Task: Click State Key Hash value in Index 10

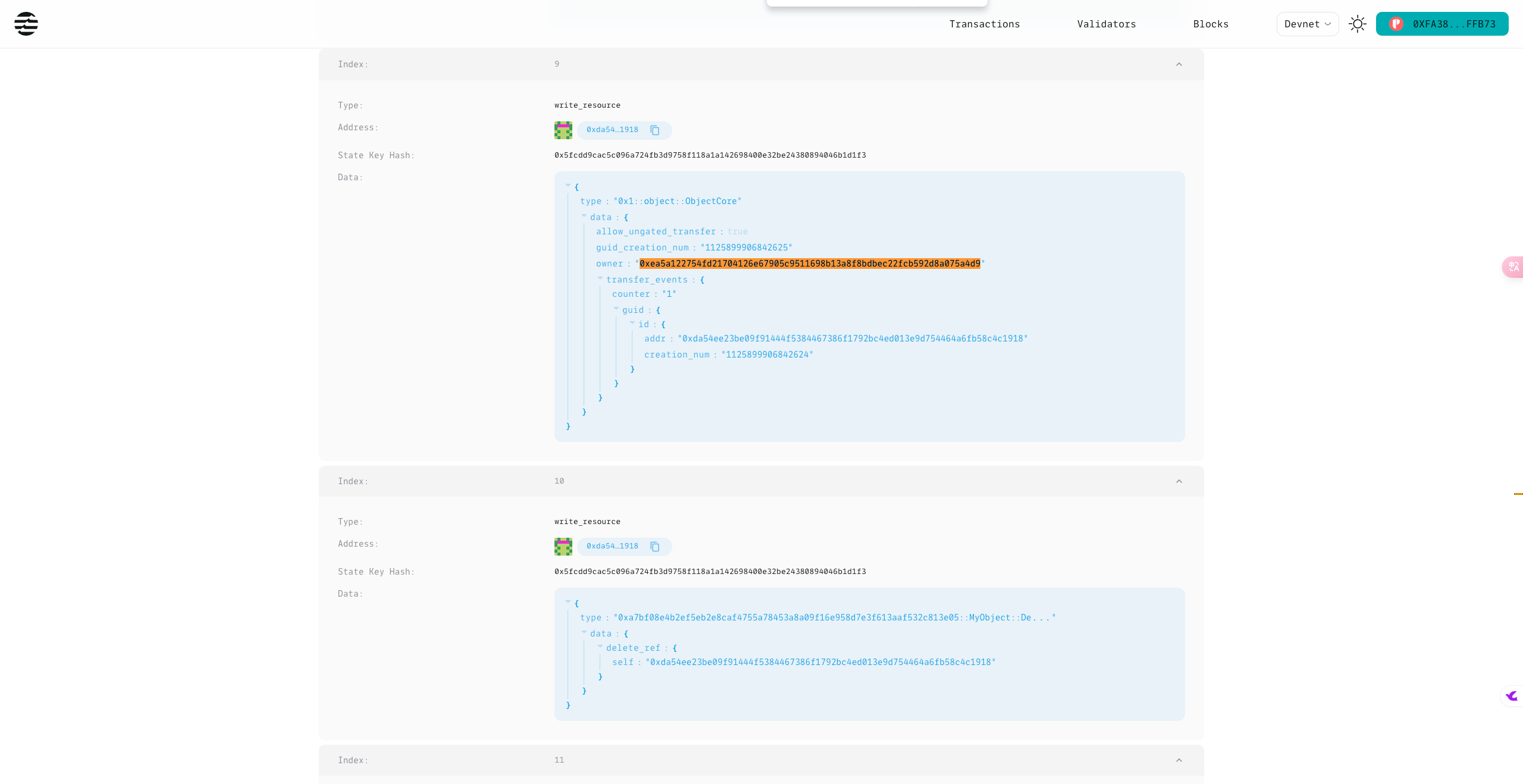Action: pos(710,572)
